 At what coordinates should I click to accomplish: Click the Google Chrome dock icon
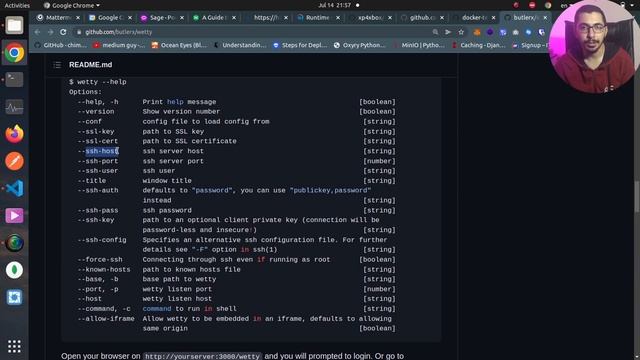[x=14, y=53]
